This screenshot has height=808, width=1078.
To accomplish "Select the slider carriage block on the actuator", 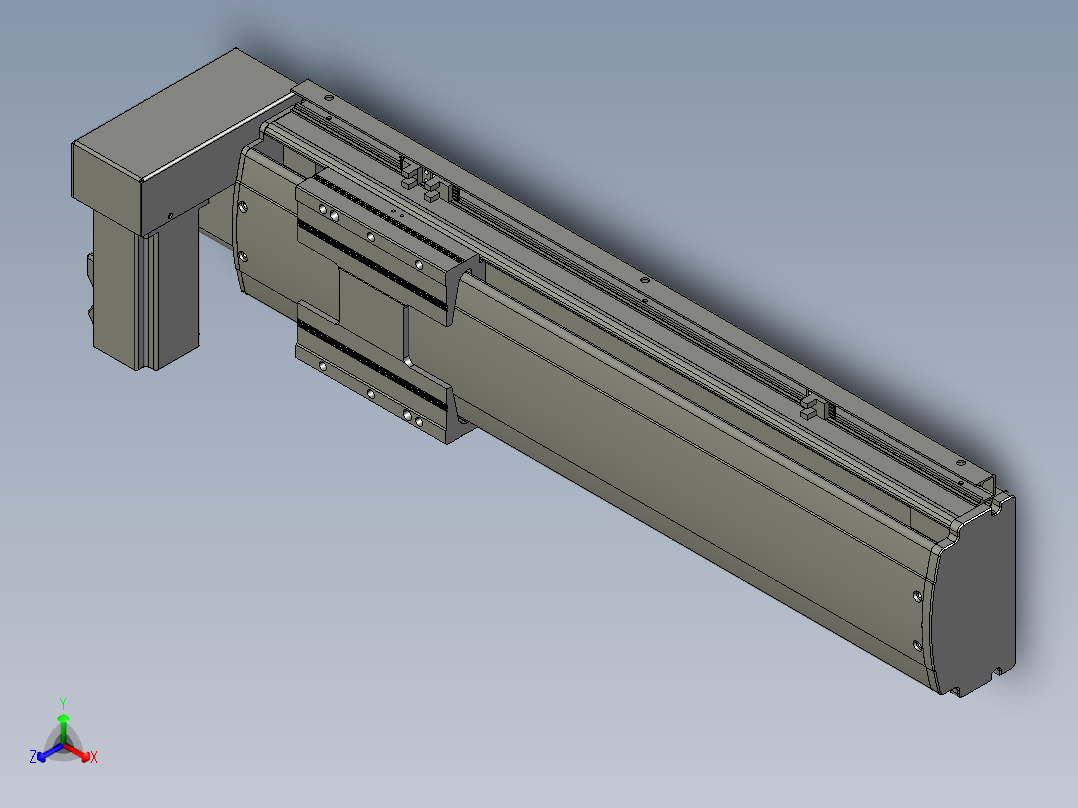I will coord(387,306).
